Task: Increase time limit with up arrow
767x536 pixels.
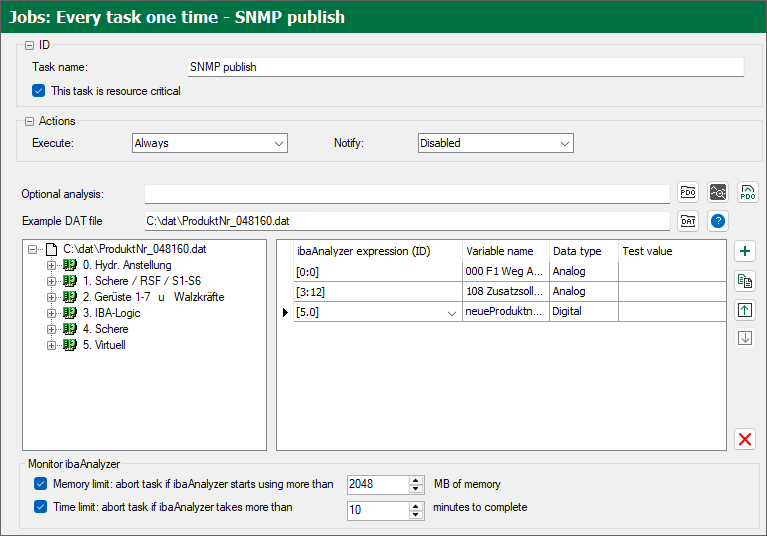Action: (416, 506)
